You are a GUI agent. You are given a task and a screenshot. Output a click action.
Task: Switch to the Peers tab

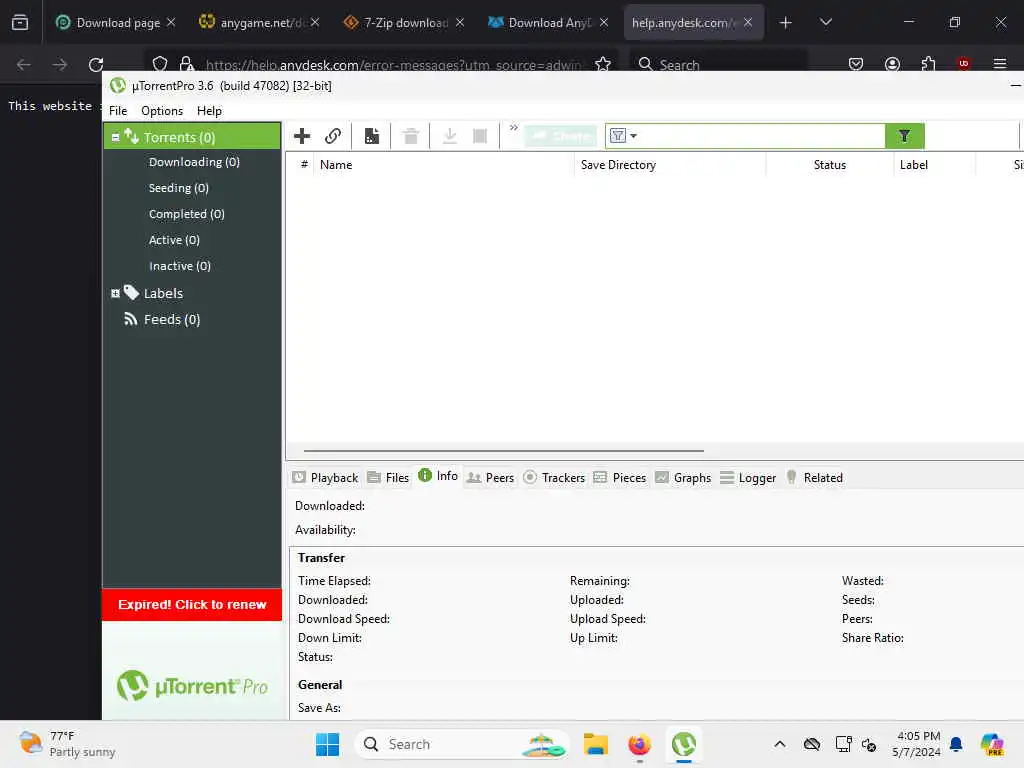491,477
